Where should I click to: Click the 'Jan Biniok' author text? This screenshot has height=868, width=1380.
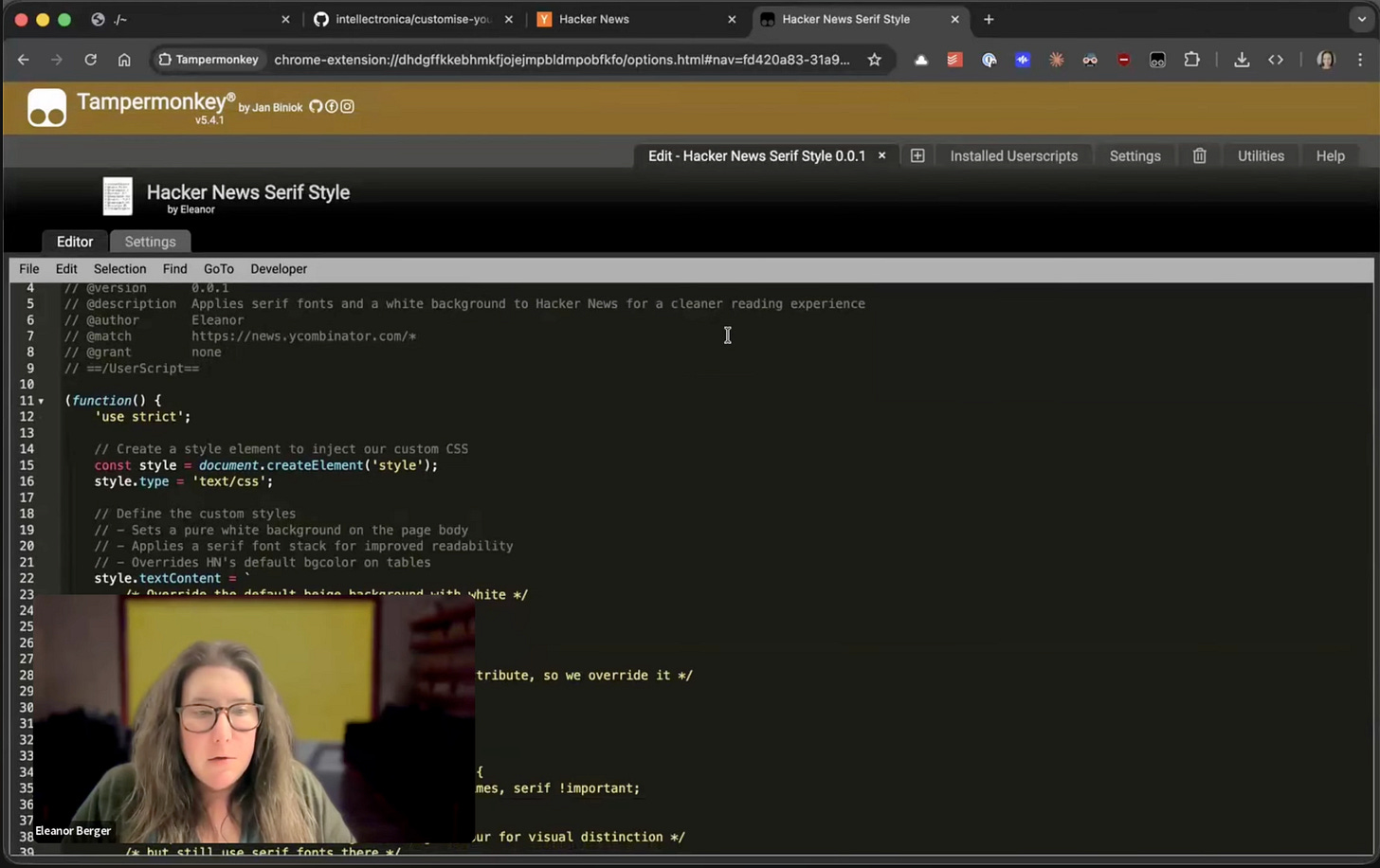[277, 108]
